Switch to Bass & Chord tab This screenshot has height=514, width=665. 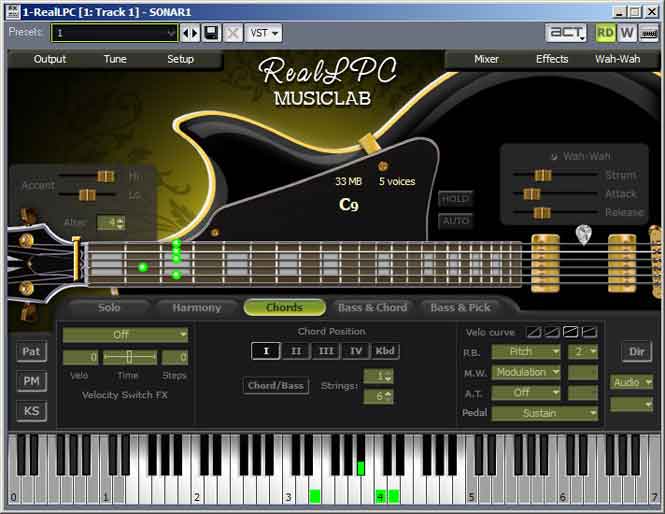tap(372, 307)
